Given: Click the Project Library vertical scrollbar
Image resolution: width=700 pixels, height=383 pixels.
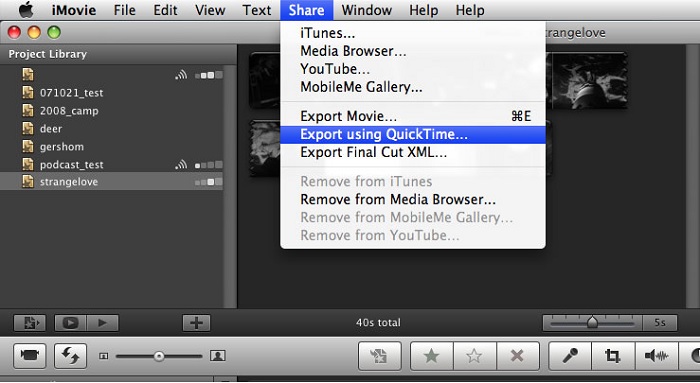Looking at the screenshot, I should pos(230,187).
